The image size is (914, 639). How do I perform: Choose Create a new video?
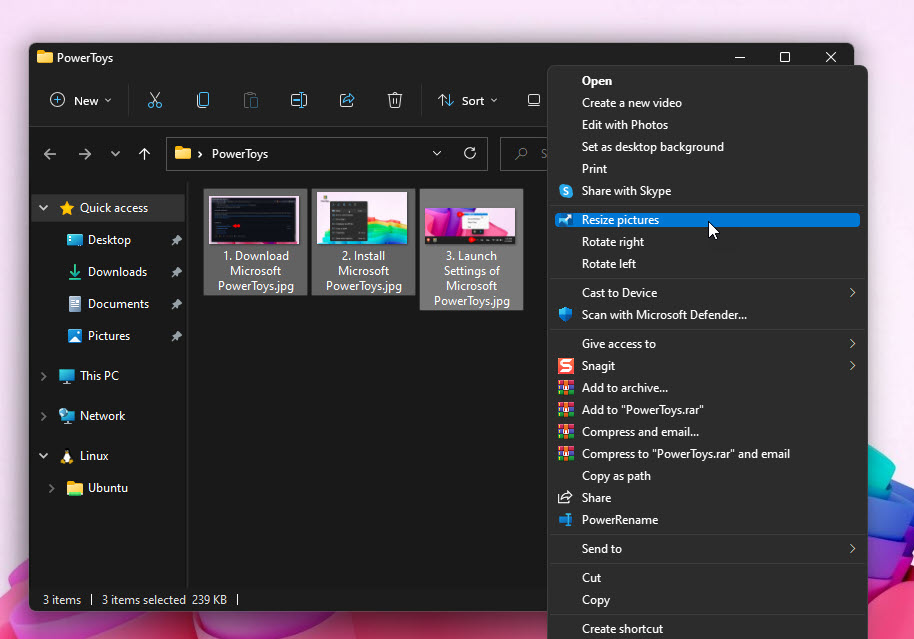click(x=707, y=103)
